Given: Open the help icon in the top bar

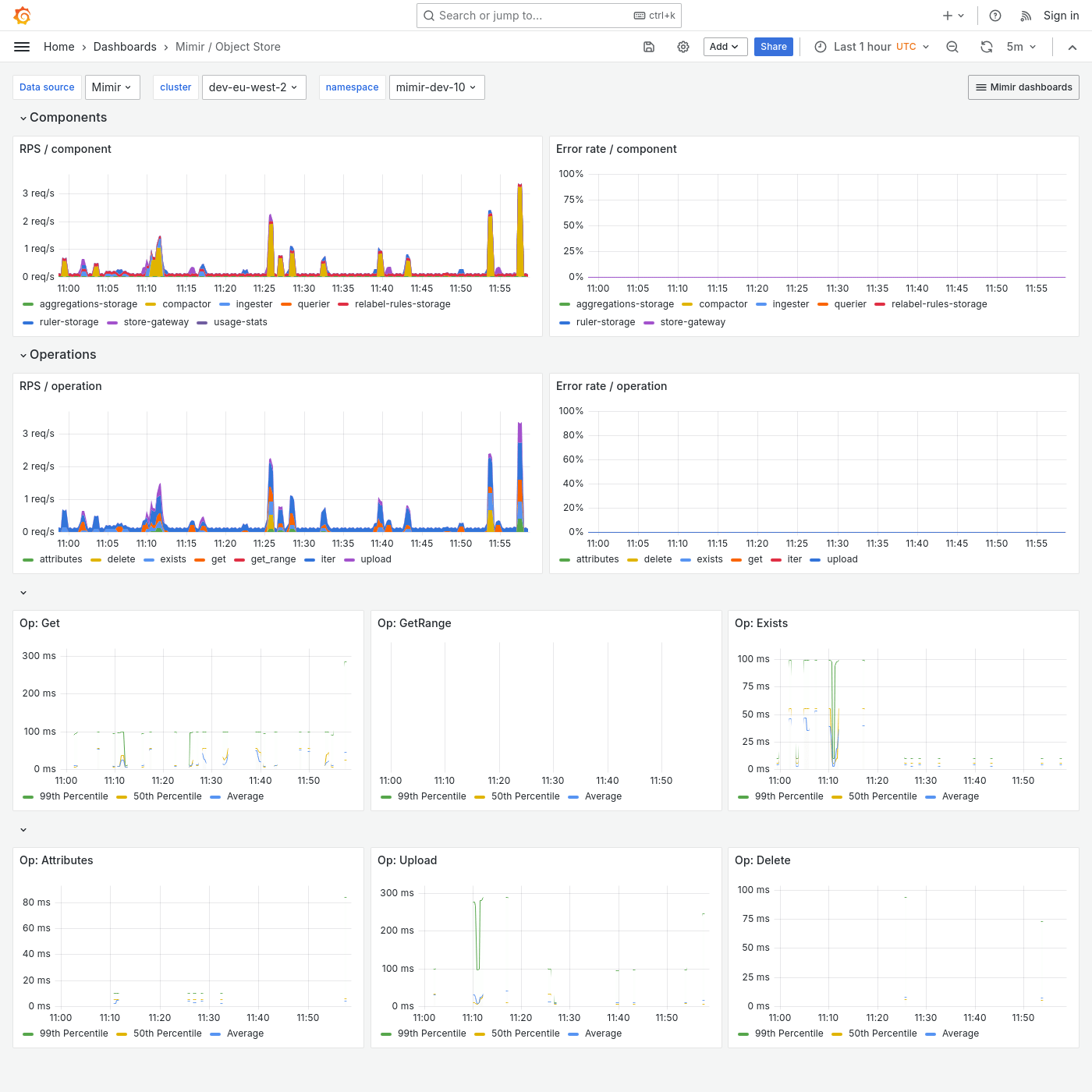Looking at the screenshot, I should point(994,15).
